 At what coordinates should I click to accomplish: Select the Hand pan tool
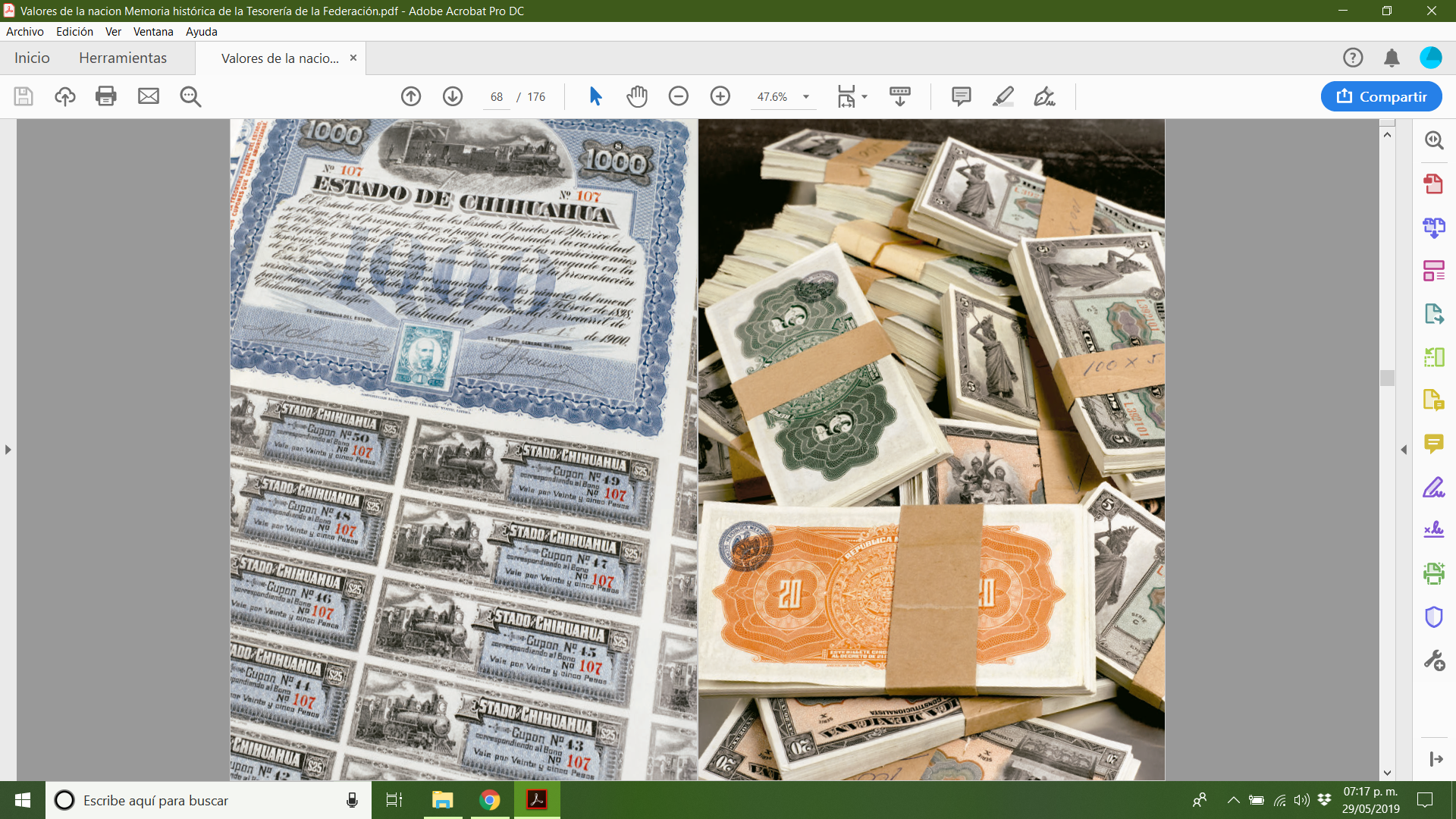637,96
